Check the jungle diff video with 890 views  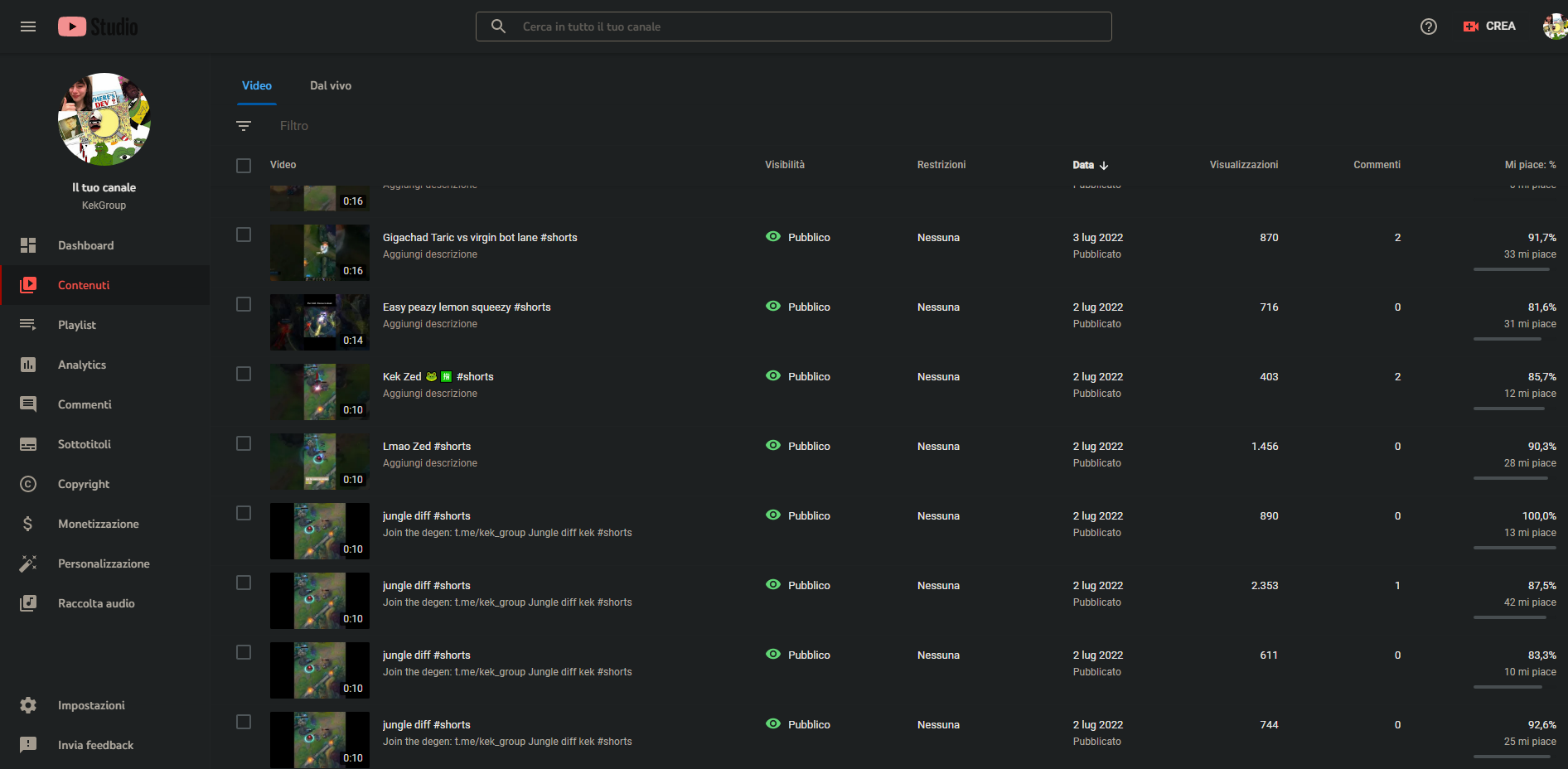click(244, 513)
